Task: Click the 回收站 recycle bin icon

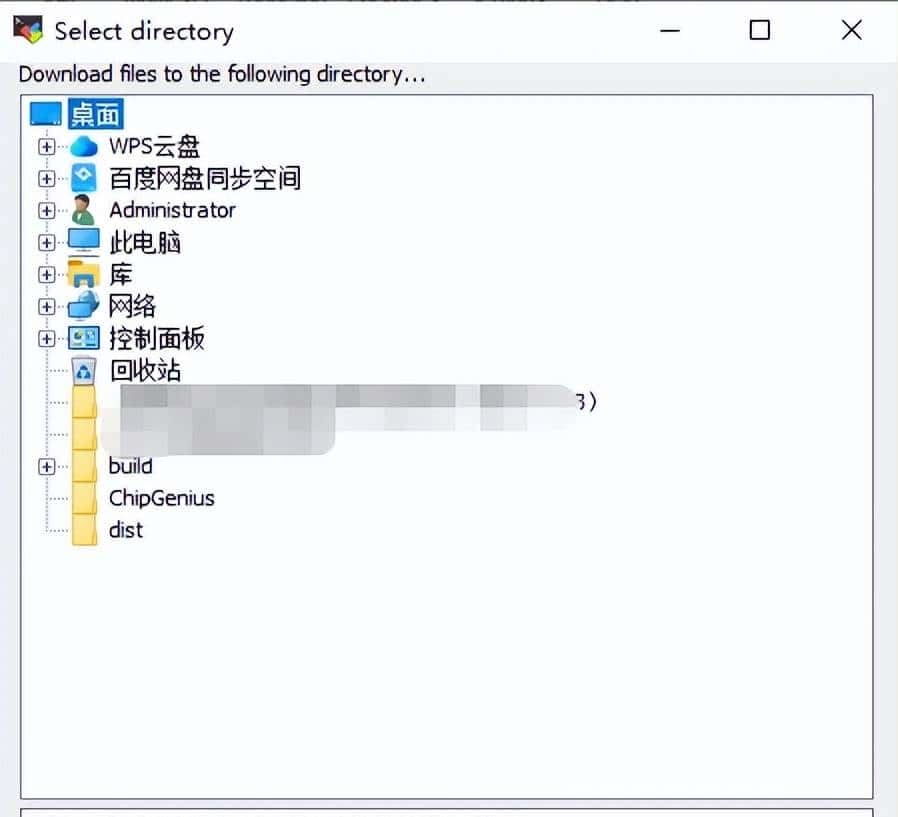Action: (84, 370)
